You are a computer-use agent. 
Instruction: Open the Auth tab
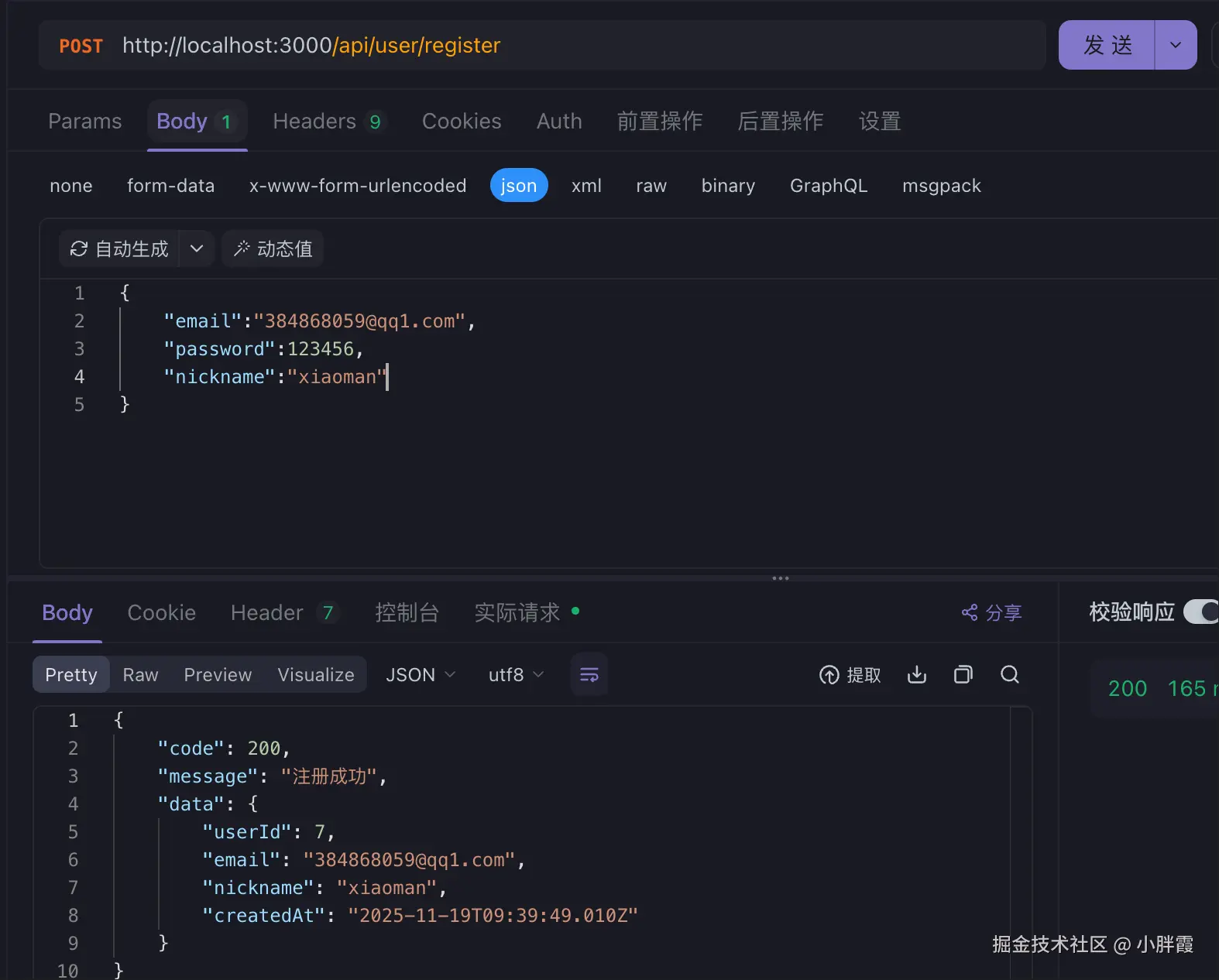pyautogui.click(x=559, y=122)
